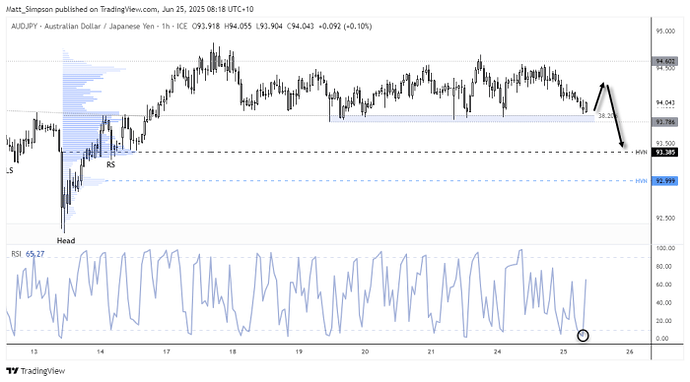
Task: Select date 24 on time axis
Action: pyautogui.click(x=497, y=352)
